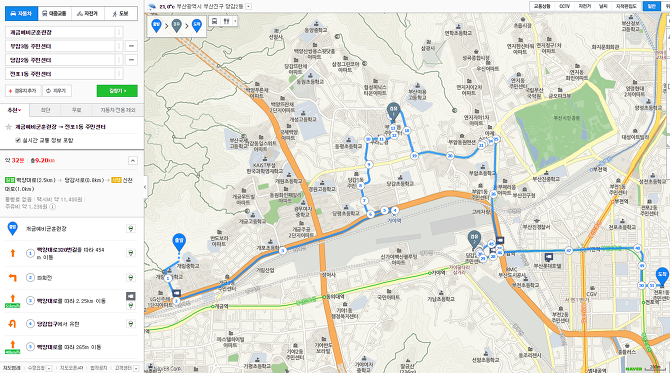Click the blue start pin on map
670x373 pixels.
pos(179,242)
